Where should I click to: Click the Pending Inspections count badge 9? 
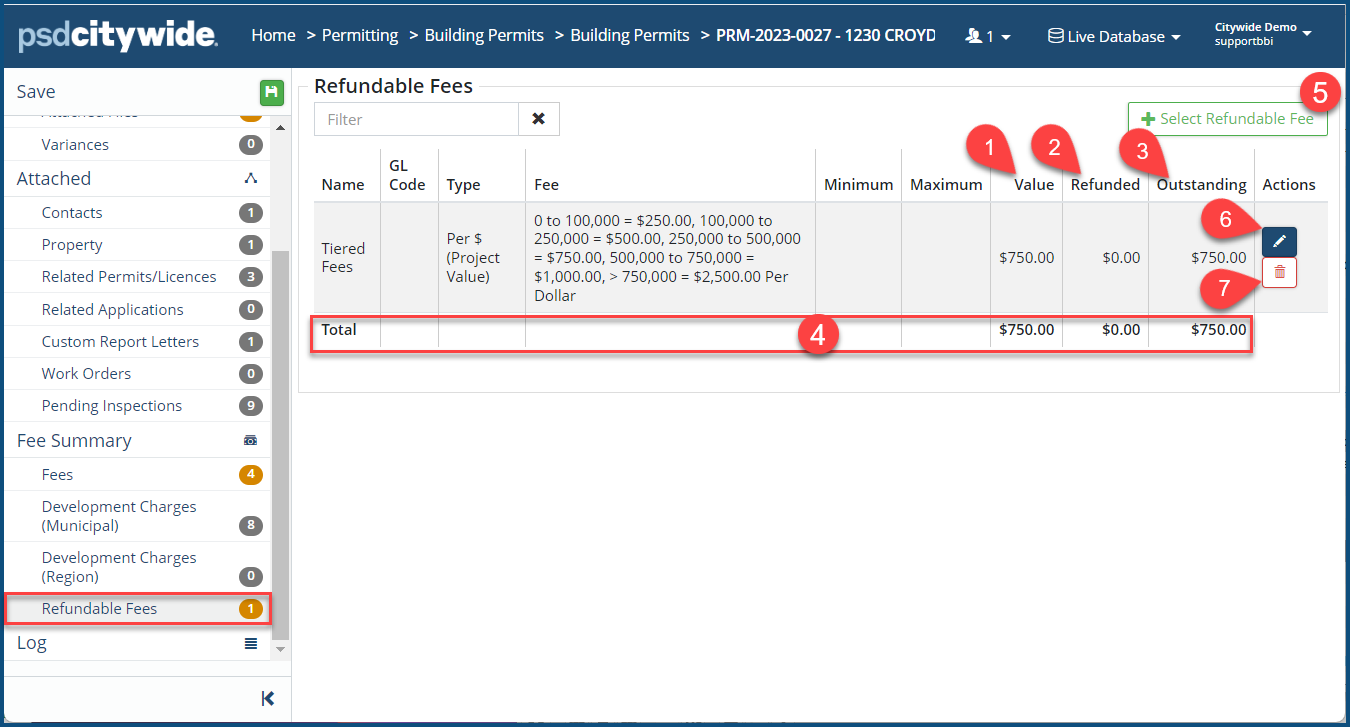(251, 406)
